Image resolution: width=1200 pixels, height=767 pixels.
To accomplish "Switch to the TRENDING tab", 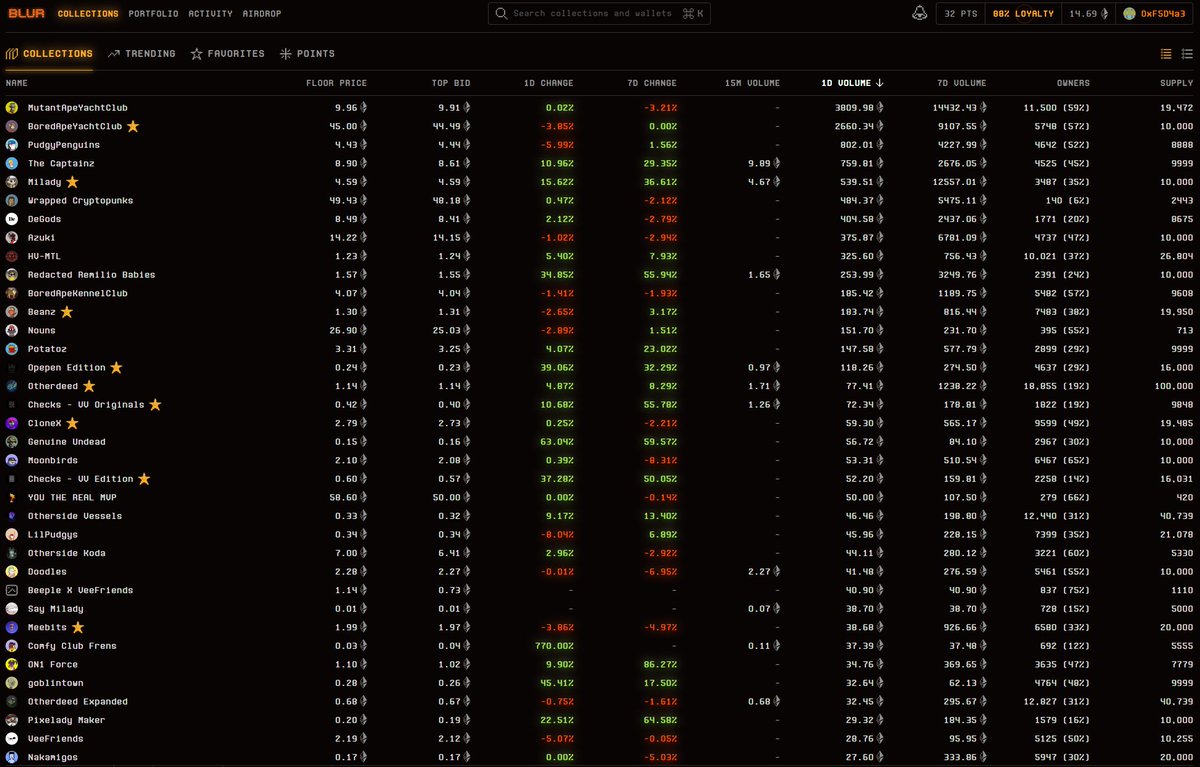I will coord(141,54).
